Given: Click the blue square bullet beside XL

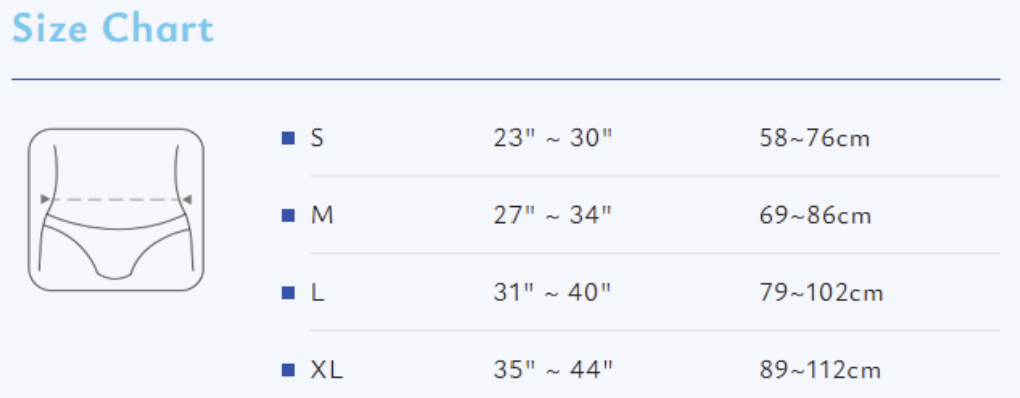Looking at the screenshot, I should pos(288,370).
